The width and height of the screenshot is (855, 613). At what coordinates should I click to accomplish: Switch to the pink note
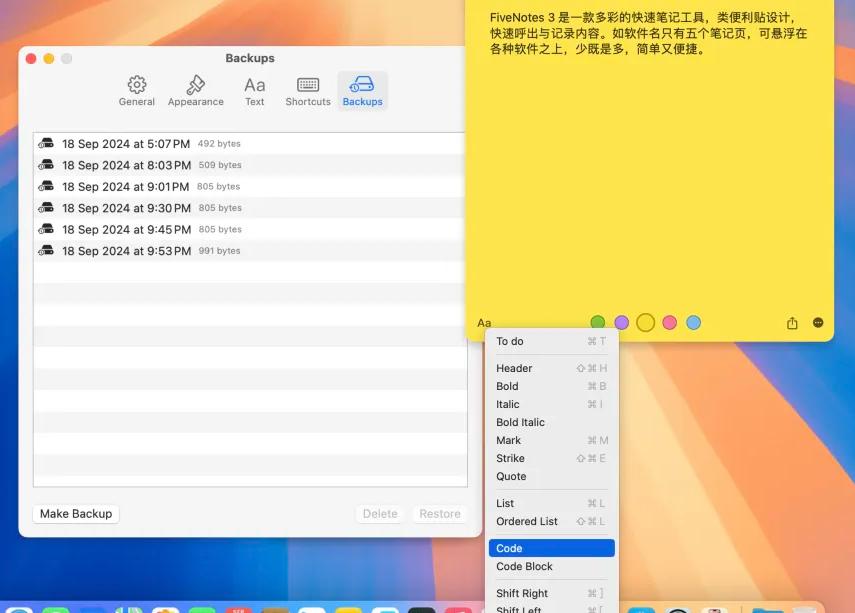[670, 322]
